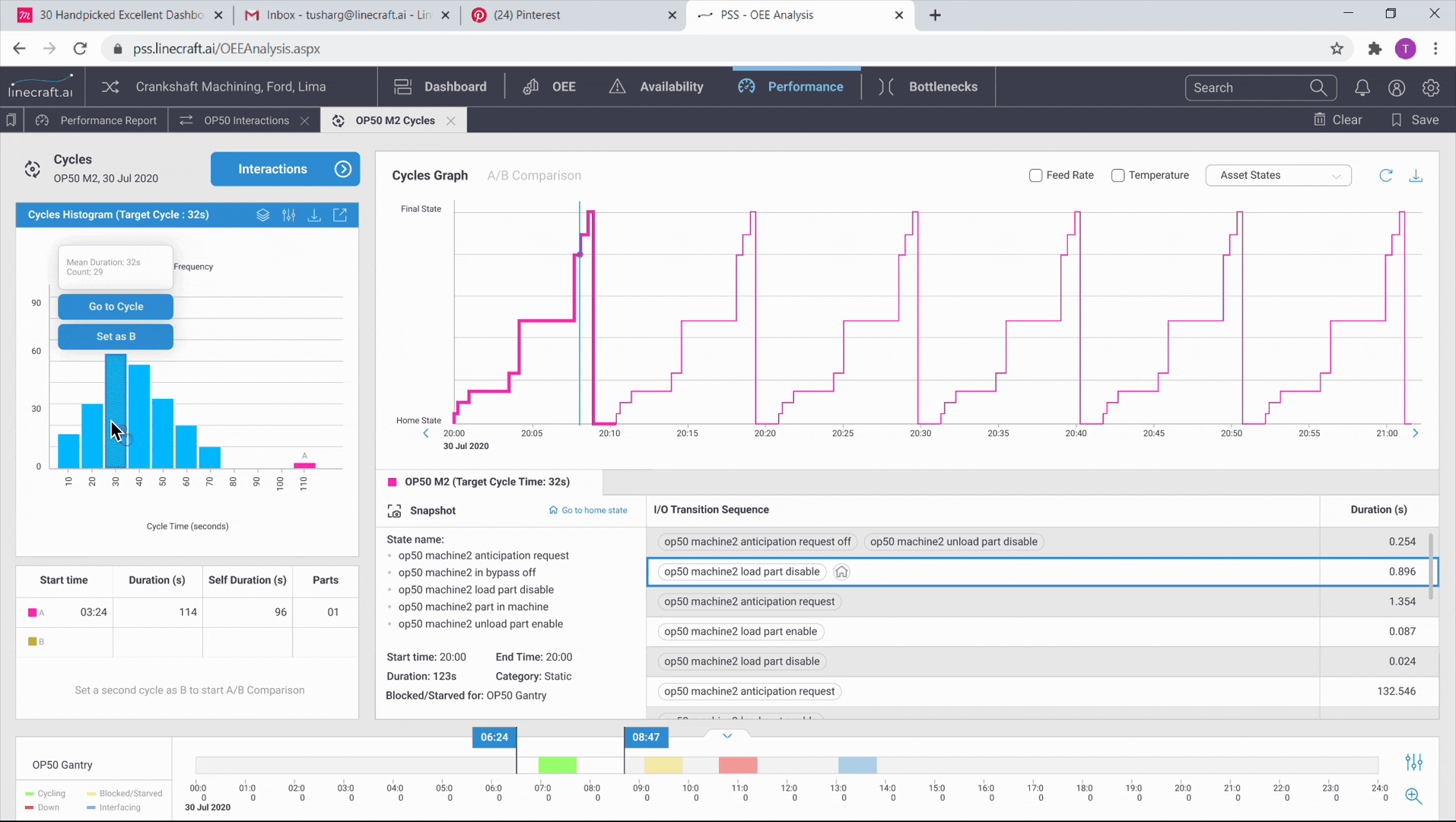Zoom in on gantry timeline
Screen dimensions: 1456x822
[x=1414, y=796]
